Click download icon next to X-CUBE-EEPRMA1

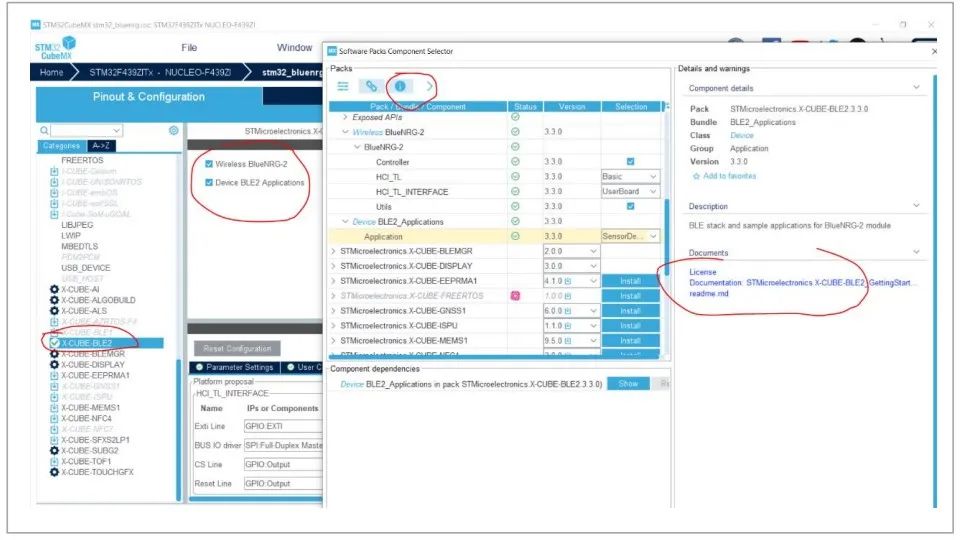coord(54,375)
